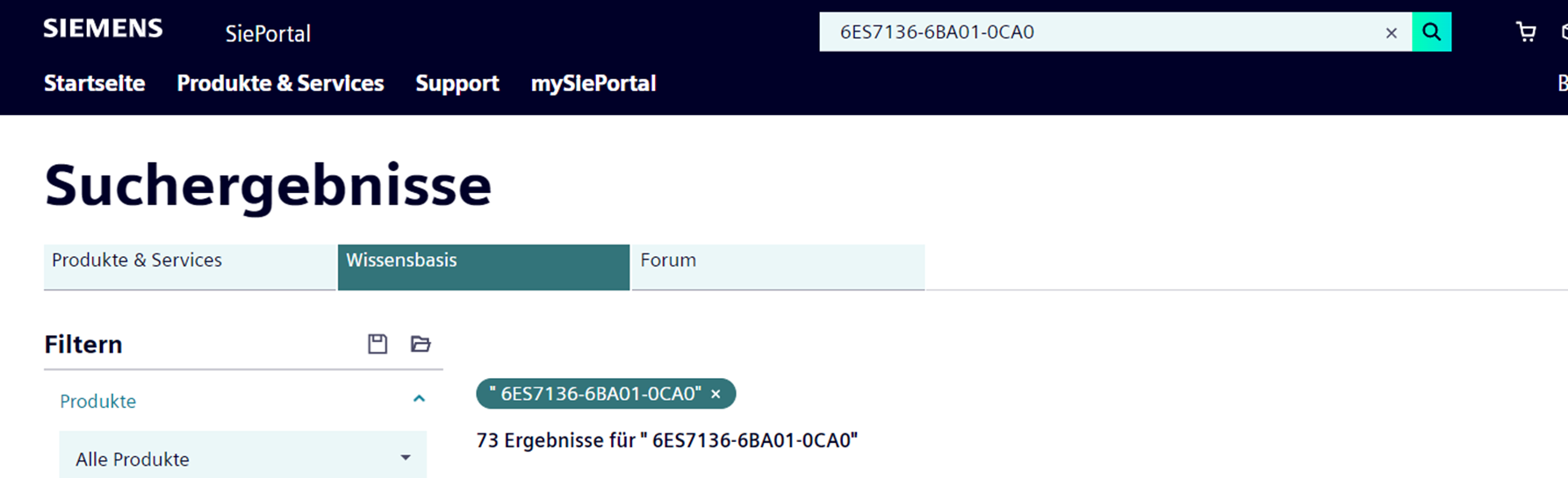Open mySiePortal in the navigation bar

pos(593,83)
